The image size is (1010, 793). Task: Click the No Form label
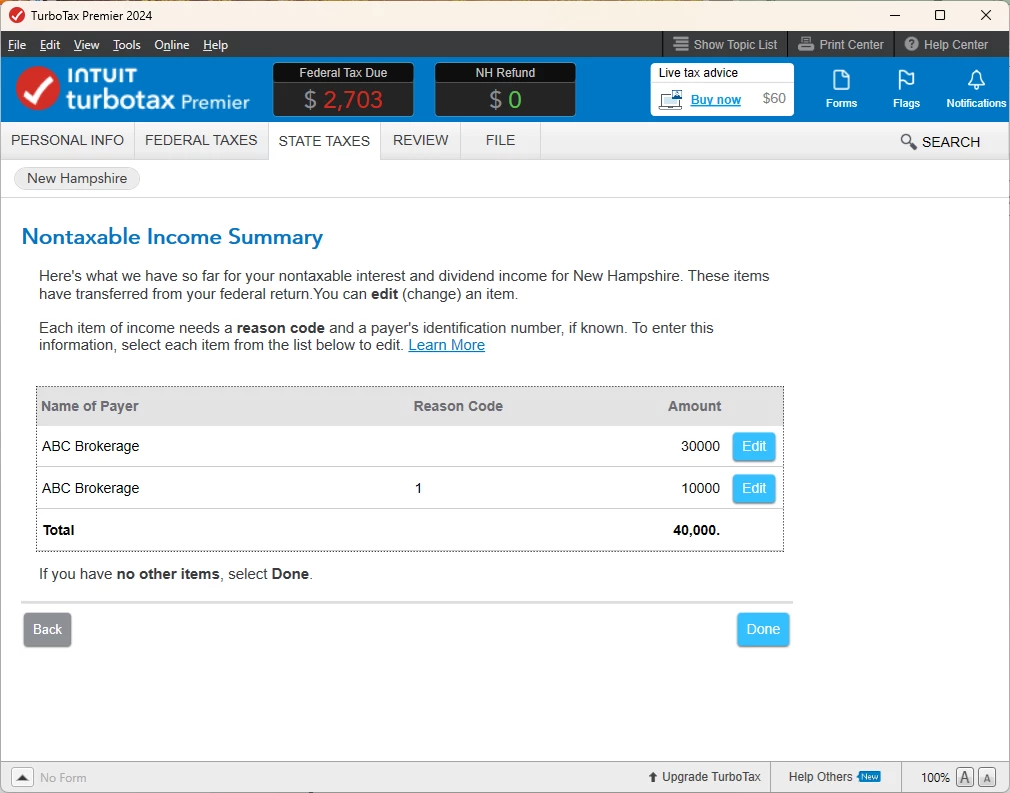[63, 778]
